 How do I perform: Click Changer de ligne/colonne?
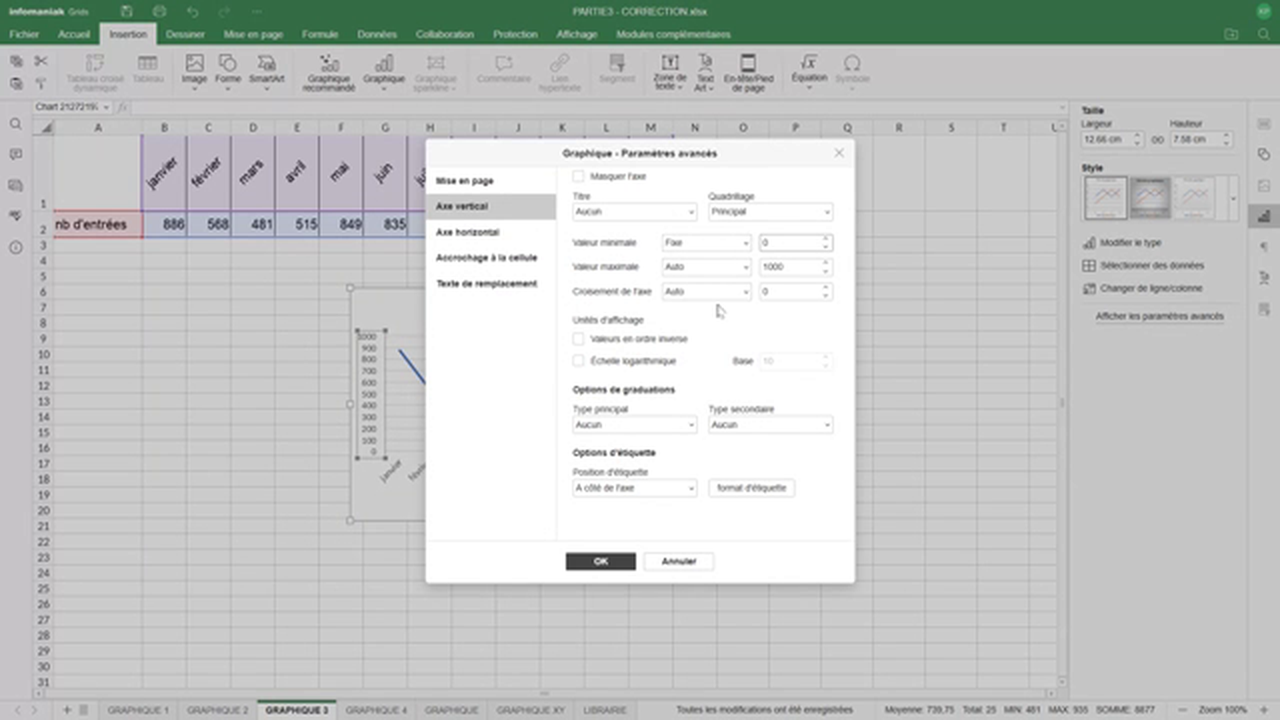[1143, 288]
